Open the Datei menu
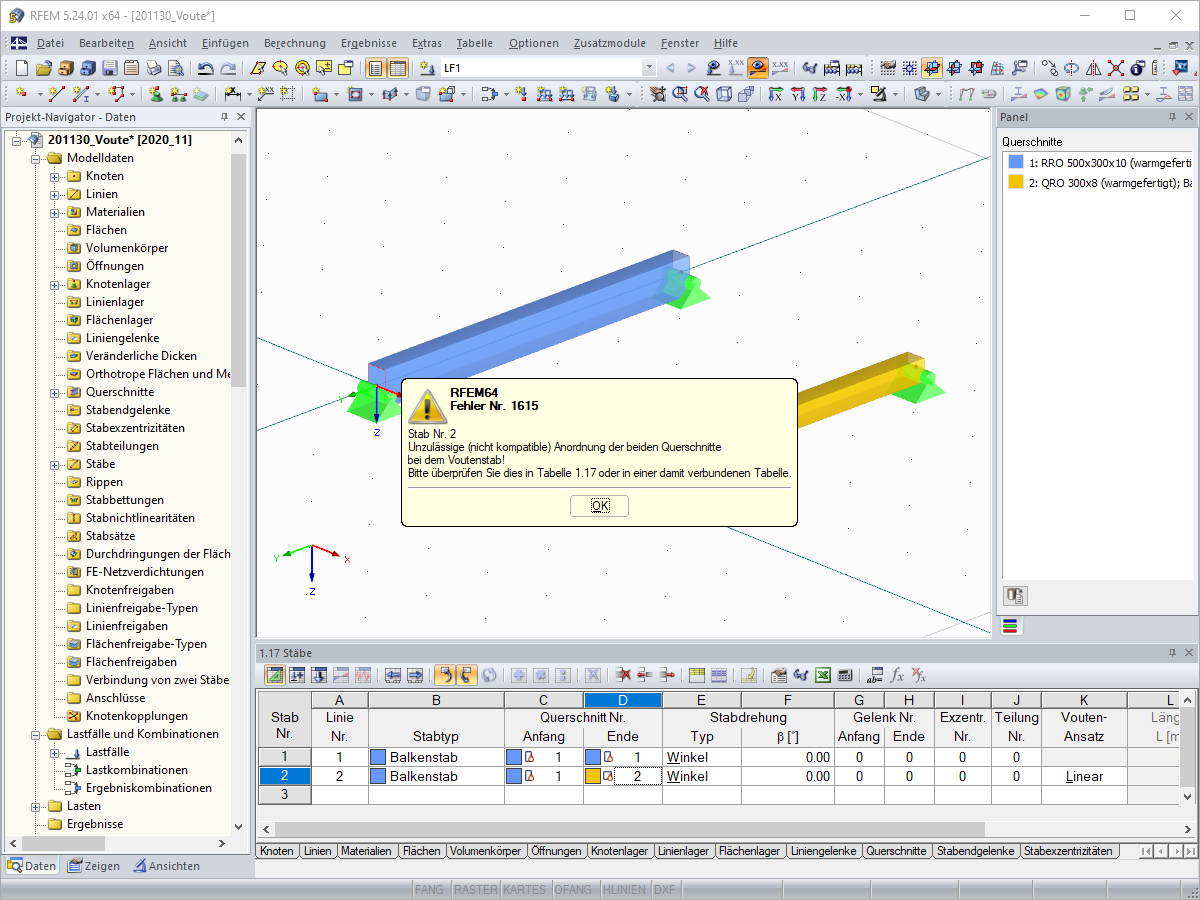 [x=50, y=43]
